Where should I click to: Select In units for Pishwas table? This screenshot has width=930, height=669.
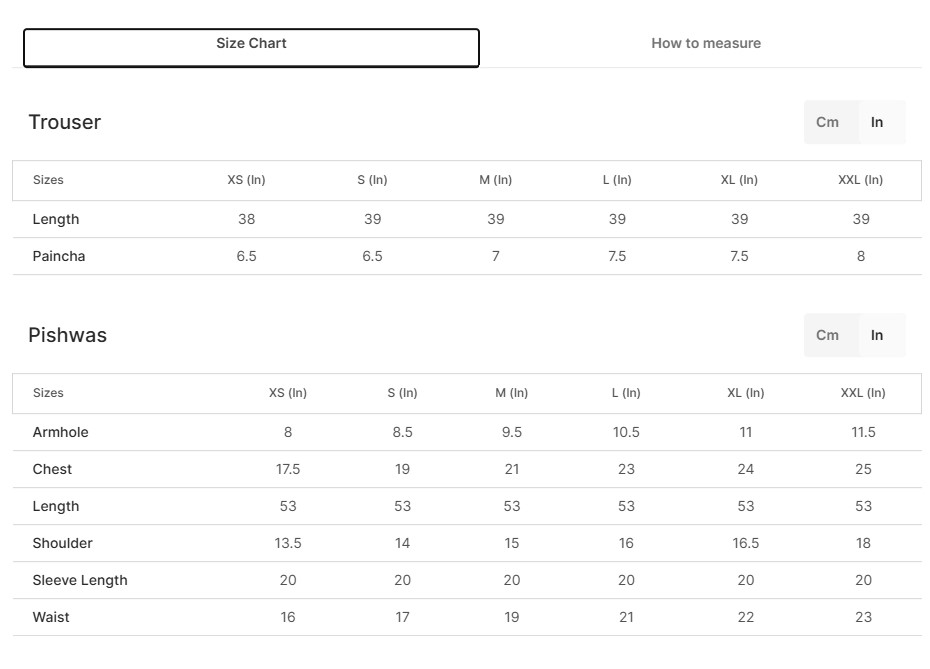pyautogui.click(x=877, y=335)
